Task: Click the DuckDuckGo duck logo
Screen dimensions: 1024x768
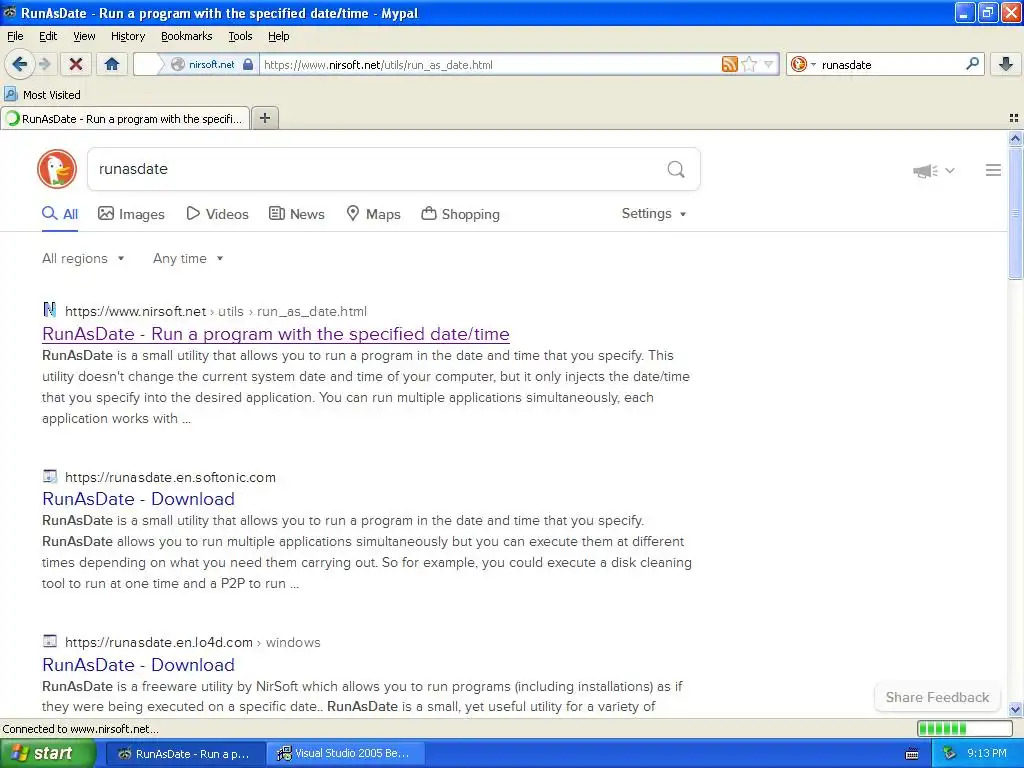Action: [57, 169]
